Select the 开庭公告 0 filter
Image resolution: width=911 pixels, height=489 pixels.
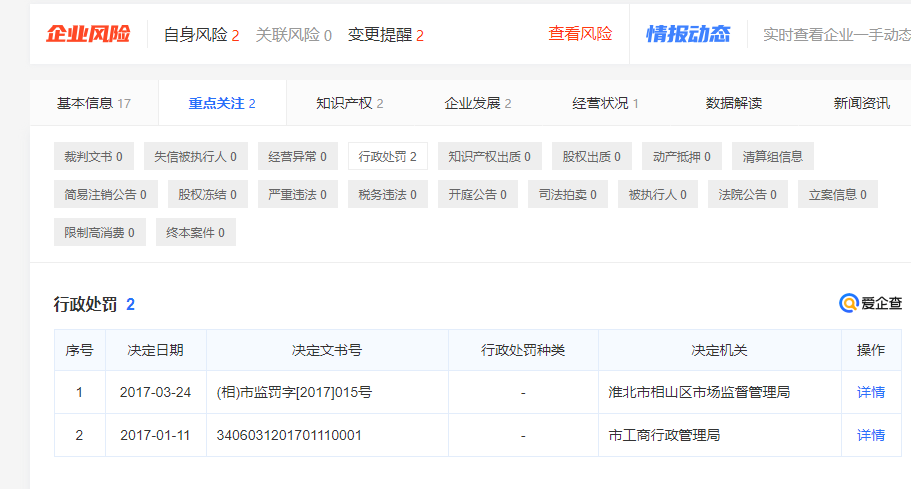point(478,195)
